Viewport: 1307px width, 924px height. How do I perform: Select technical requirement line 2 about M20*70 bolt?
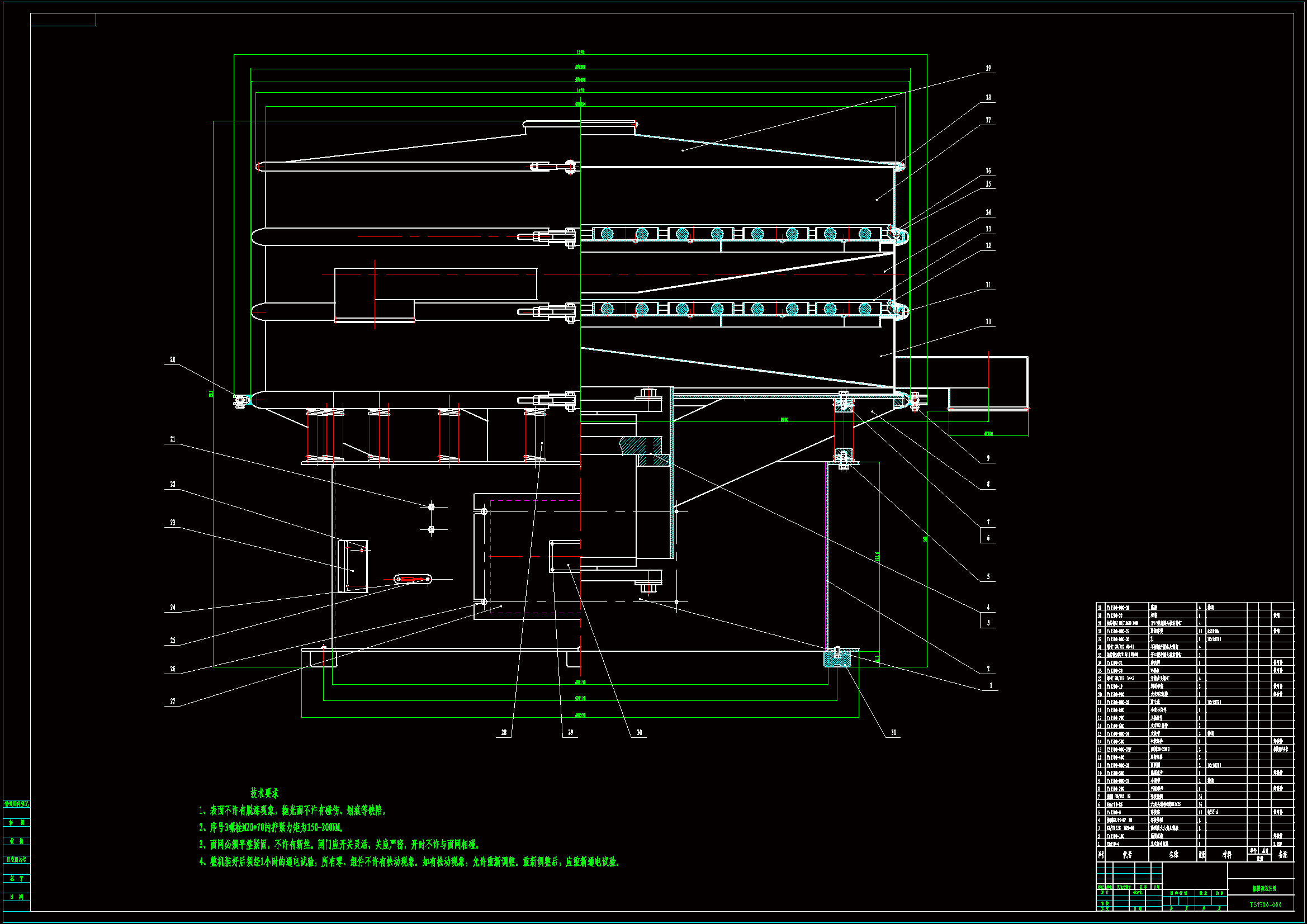[271, 827]
